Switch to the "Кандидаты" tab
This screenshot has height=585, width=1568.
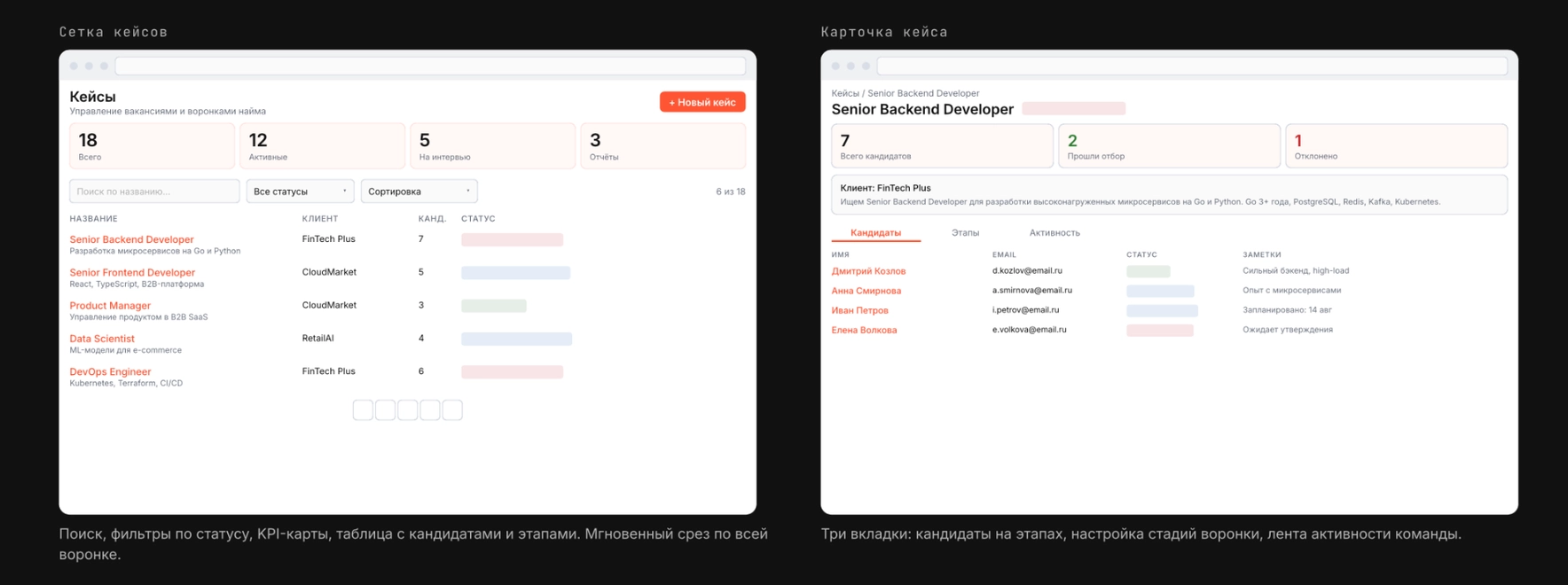[875, 233]
